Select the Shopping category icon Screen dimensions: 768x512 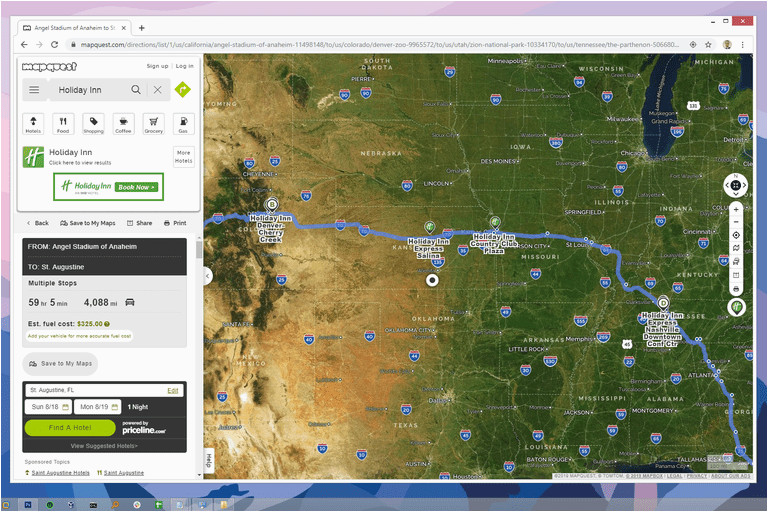(x=93, y=124)
